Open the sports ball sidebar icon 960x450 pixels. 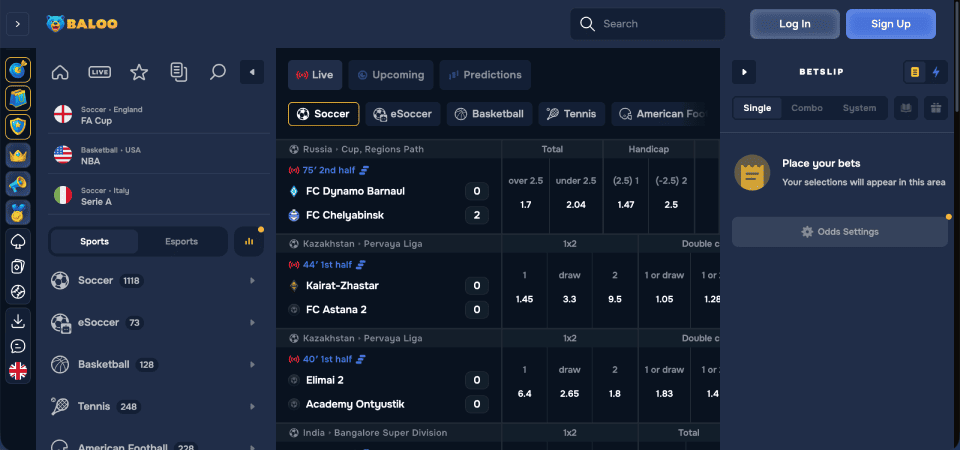pyautogui.click(x=18, y=292)
